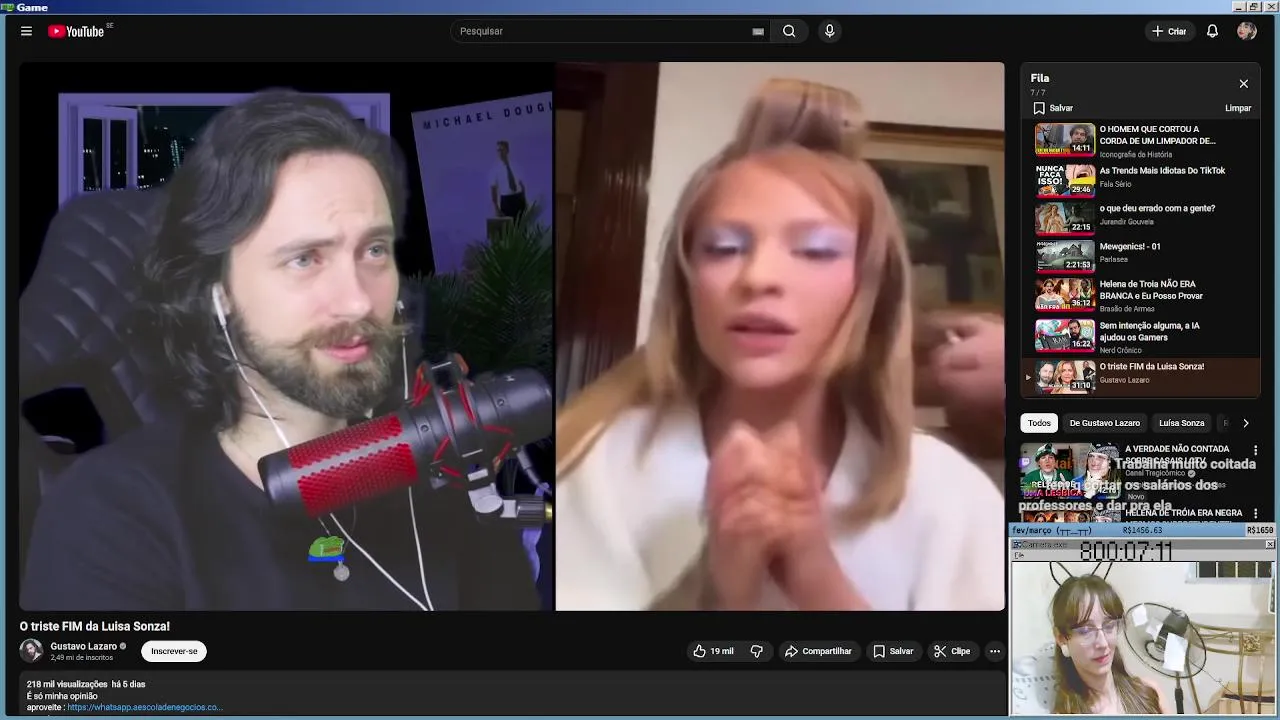Viewport: 1280px width, 720px height.
Task: Select the Luísa Sonza chip
Action: click(x=1181, y=423)
